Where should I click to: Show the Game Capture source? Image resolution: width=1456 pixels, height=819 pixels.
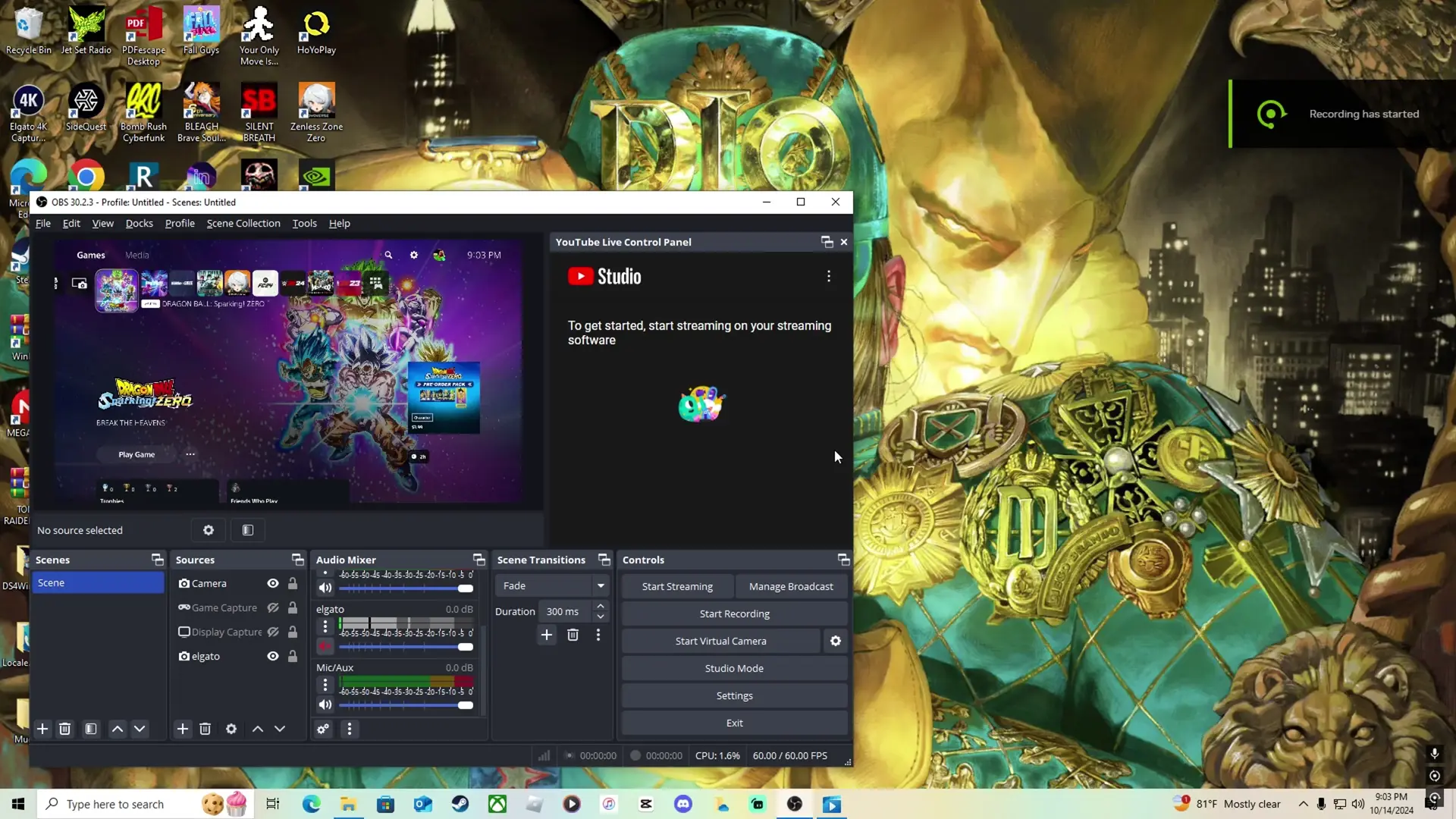coord(272,607)
